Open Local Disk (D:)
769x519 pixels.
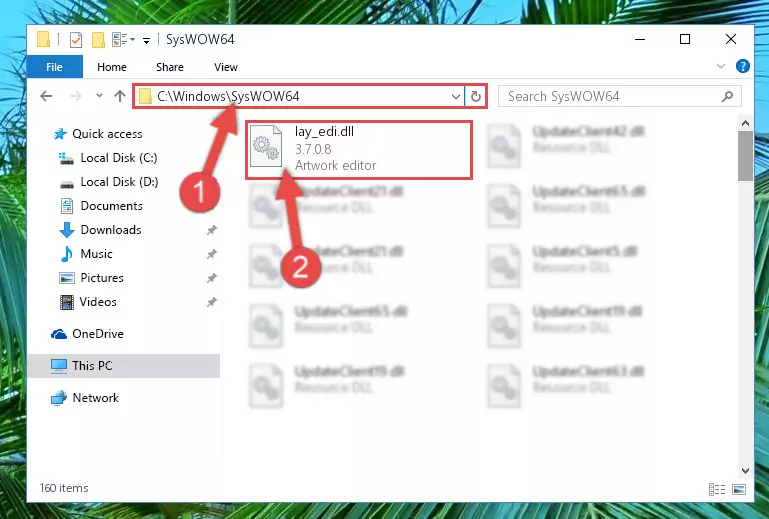[119, 182]
